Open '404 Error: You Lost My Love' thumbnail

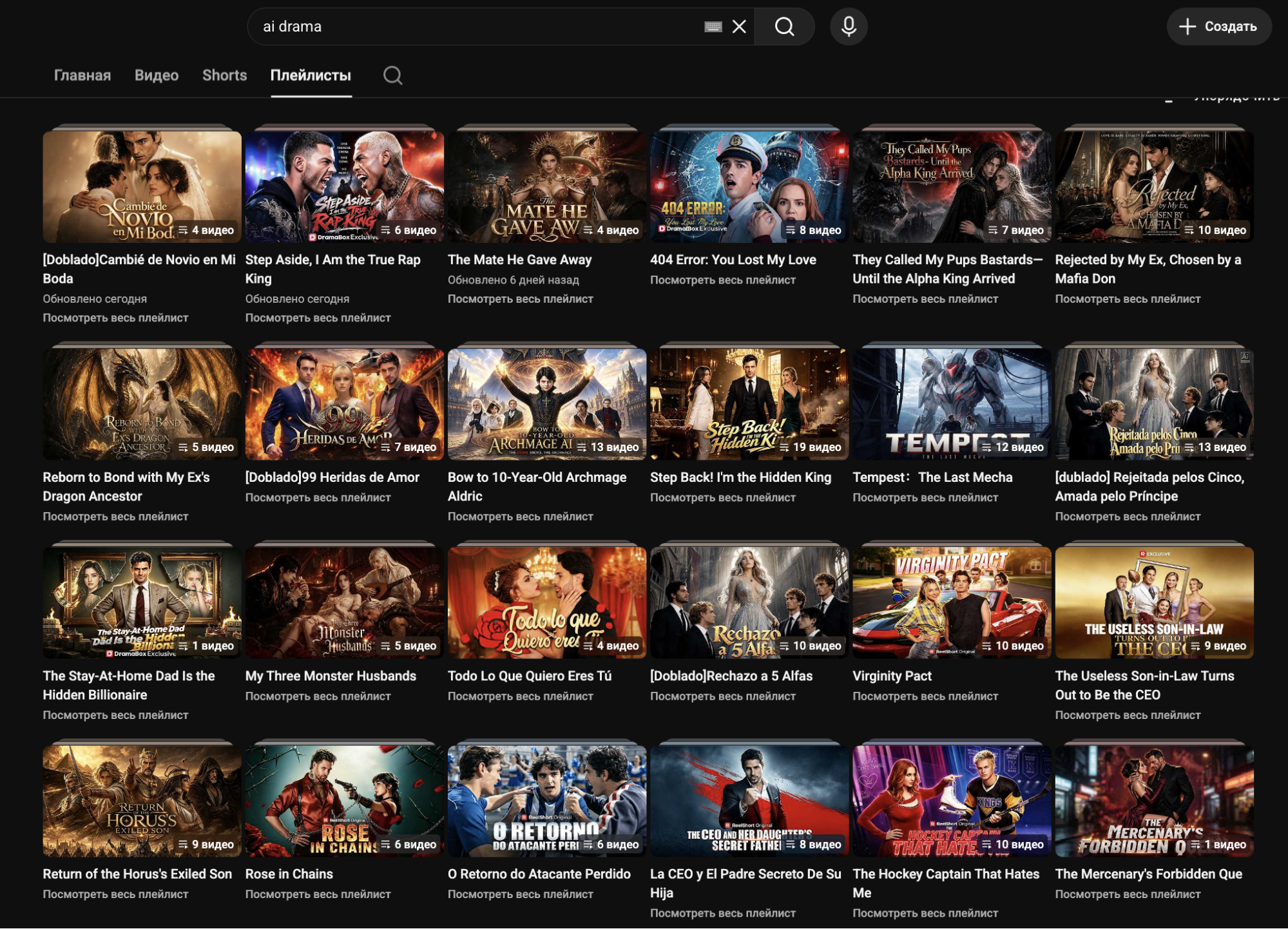coord(749,187)
